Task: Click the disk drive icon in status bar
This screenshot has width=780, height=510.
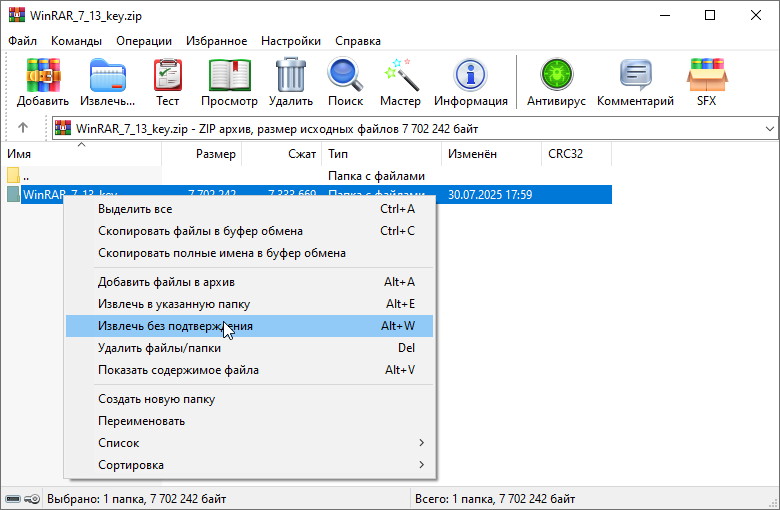Action: [13, 499]
